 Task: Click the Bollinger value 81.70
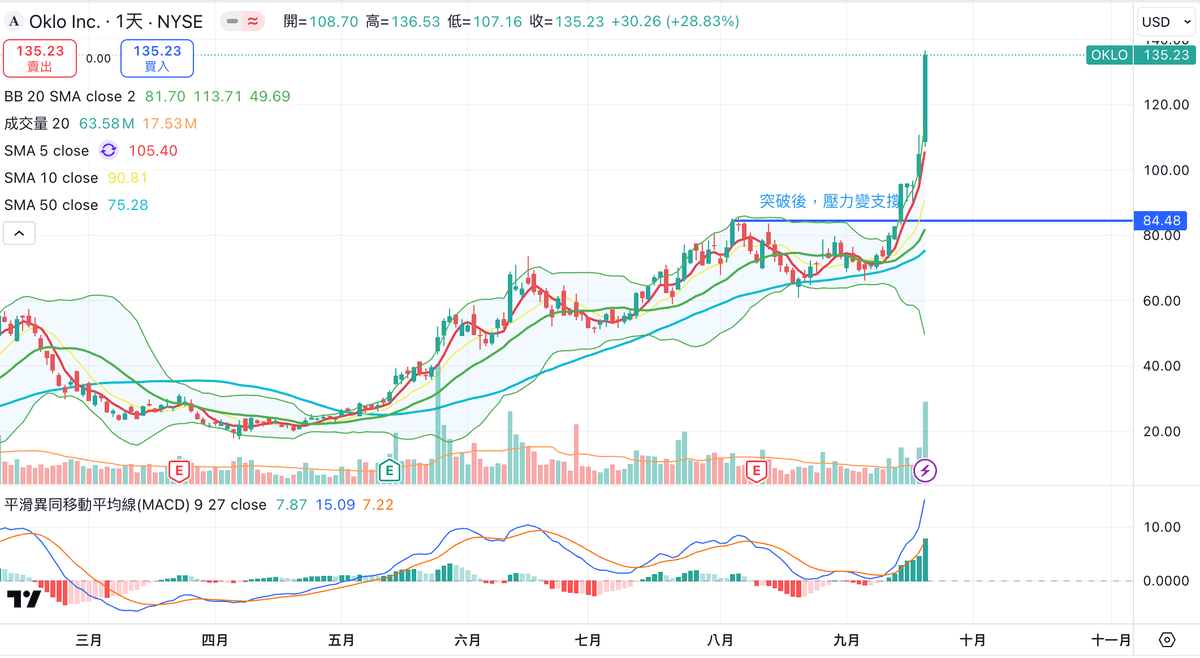point(165,97)
